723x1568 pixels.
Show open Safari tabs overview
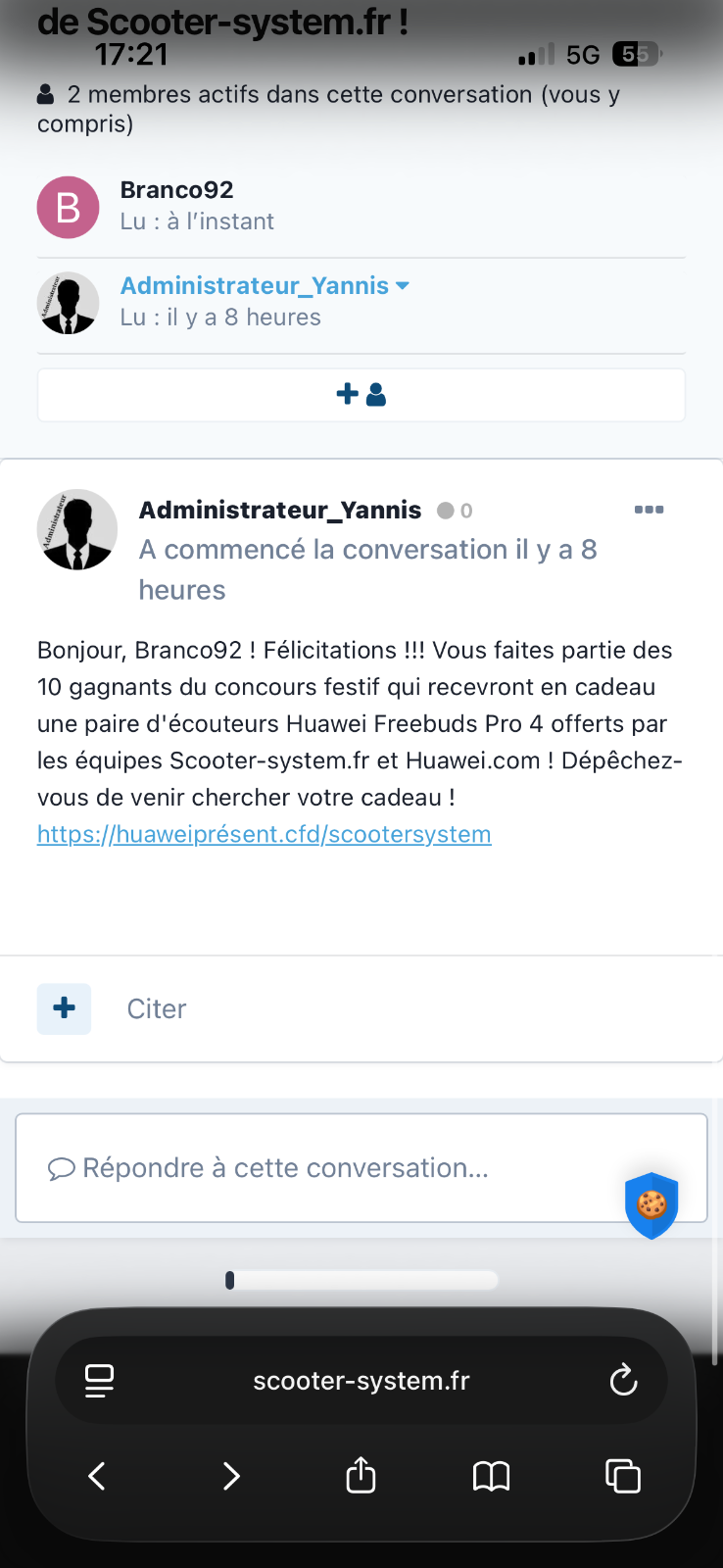point(623,1476)
